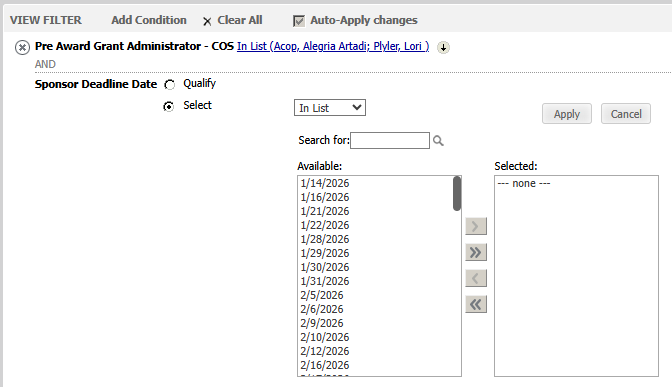Move selected date to Selected list
Viewport: 672px width, 387px height.
(476, 226)
